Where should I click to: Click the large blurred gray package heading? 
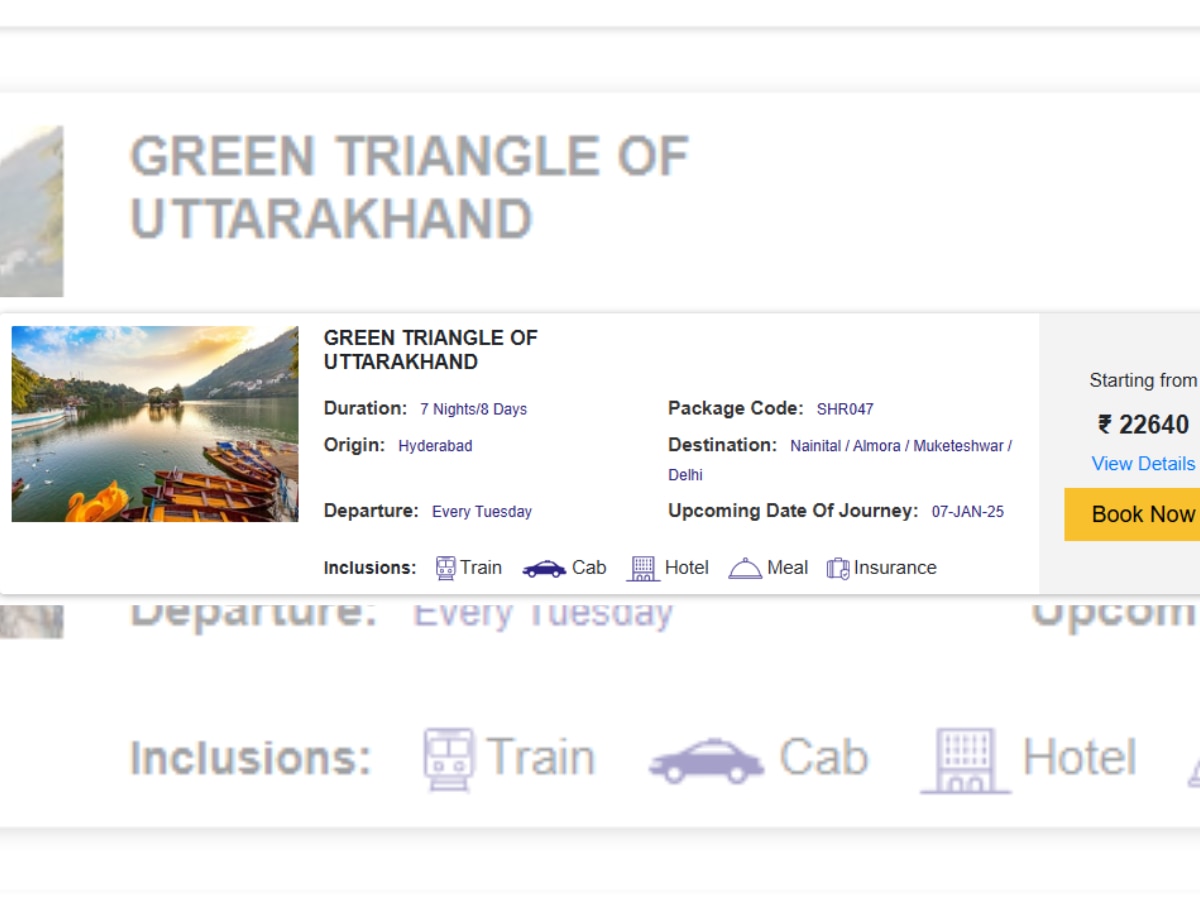[x=410, y=187]
